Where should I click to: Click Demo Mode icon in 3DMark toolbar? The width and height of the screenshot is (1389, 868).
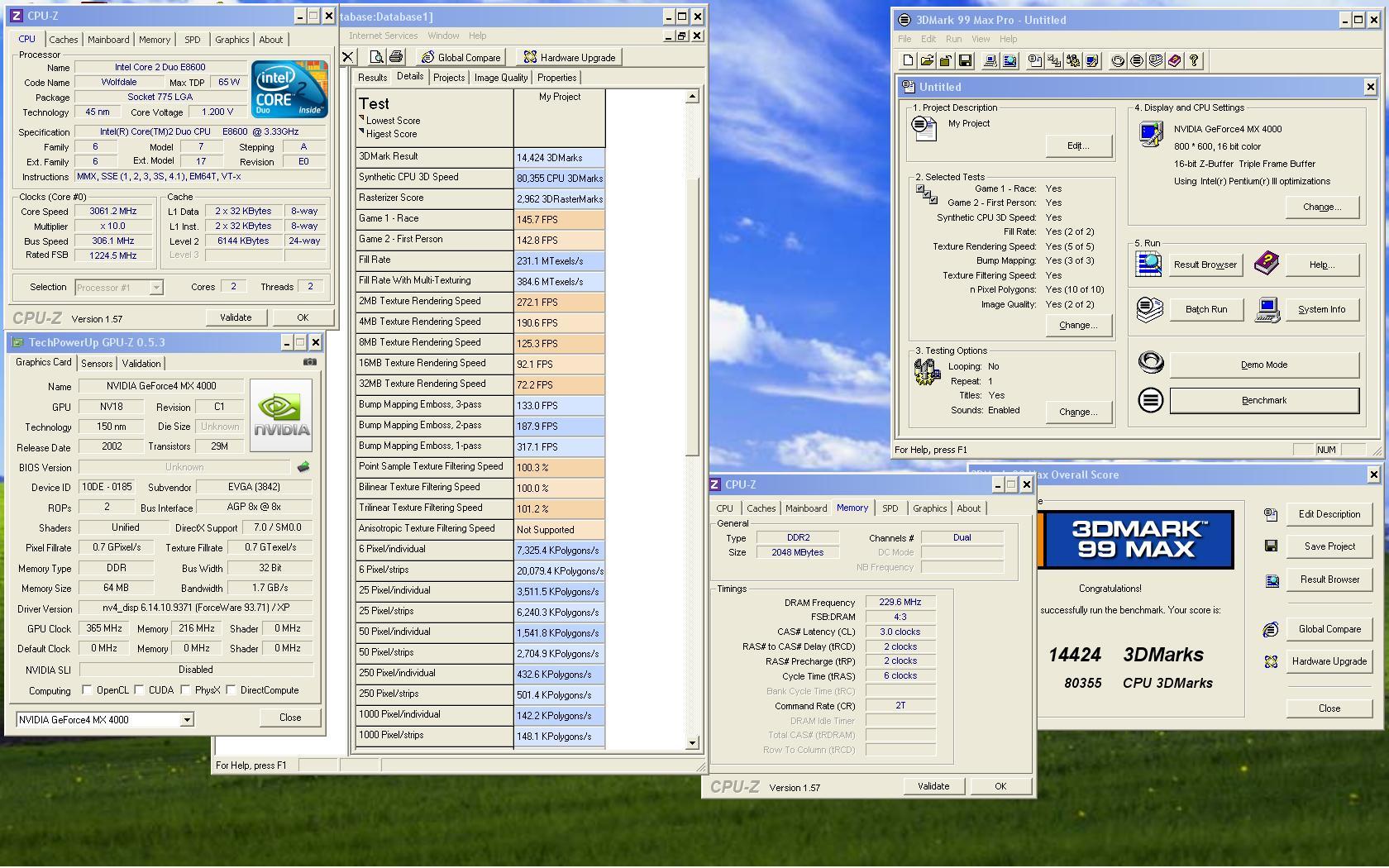point(1118,60)
